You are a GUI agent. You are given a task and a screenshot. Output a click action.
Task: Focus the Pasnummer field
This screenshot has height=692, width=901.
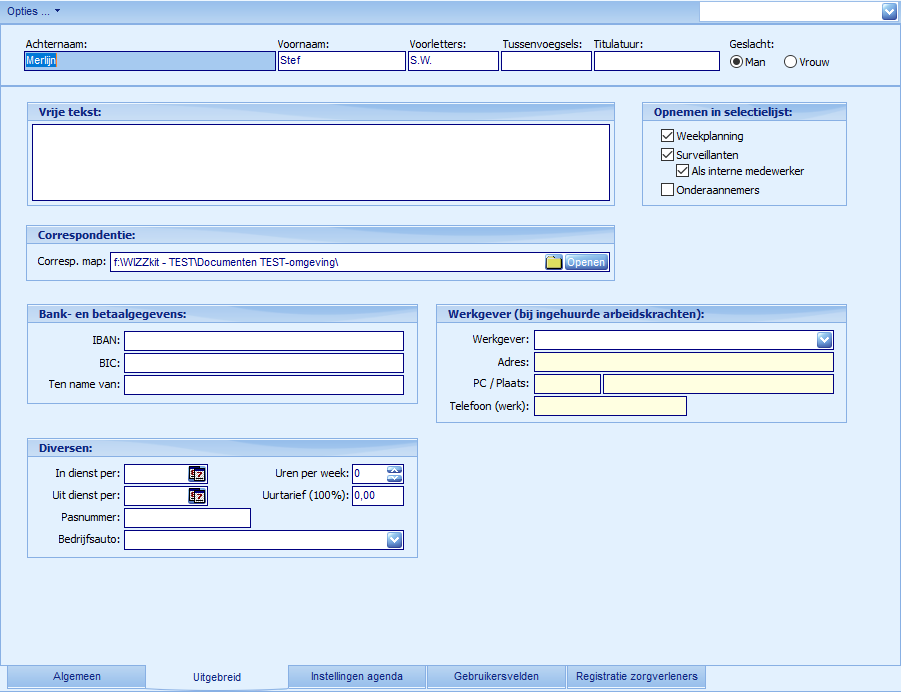pyautogui.click(x=187, y=518)
